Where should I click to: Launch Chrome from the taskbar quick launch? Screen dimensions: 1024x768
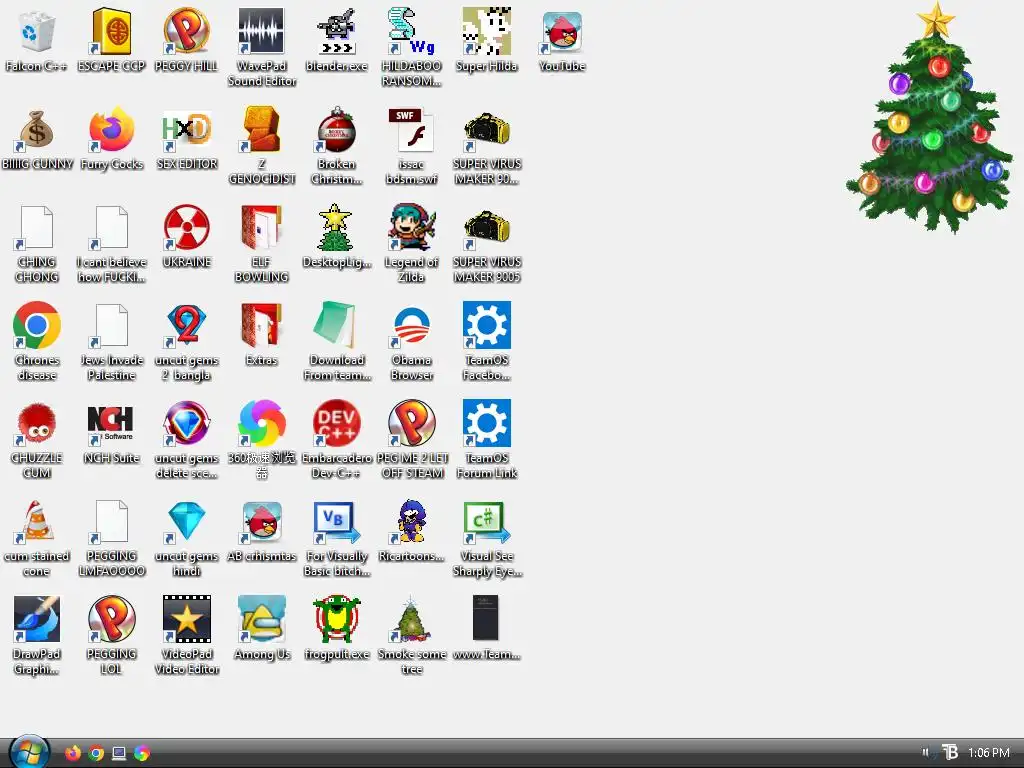pos(96,753)
